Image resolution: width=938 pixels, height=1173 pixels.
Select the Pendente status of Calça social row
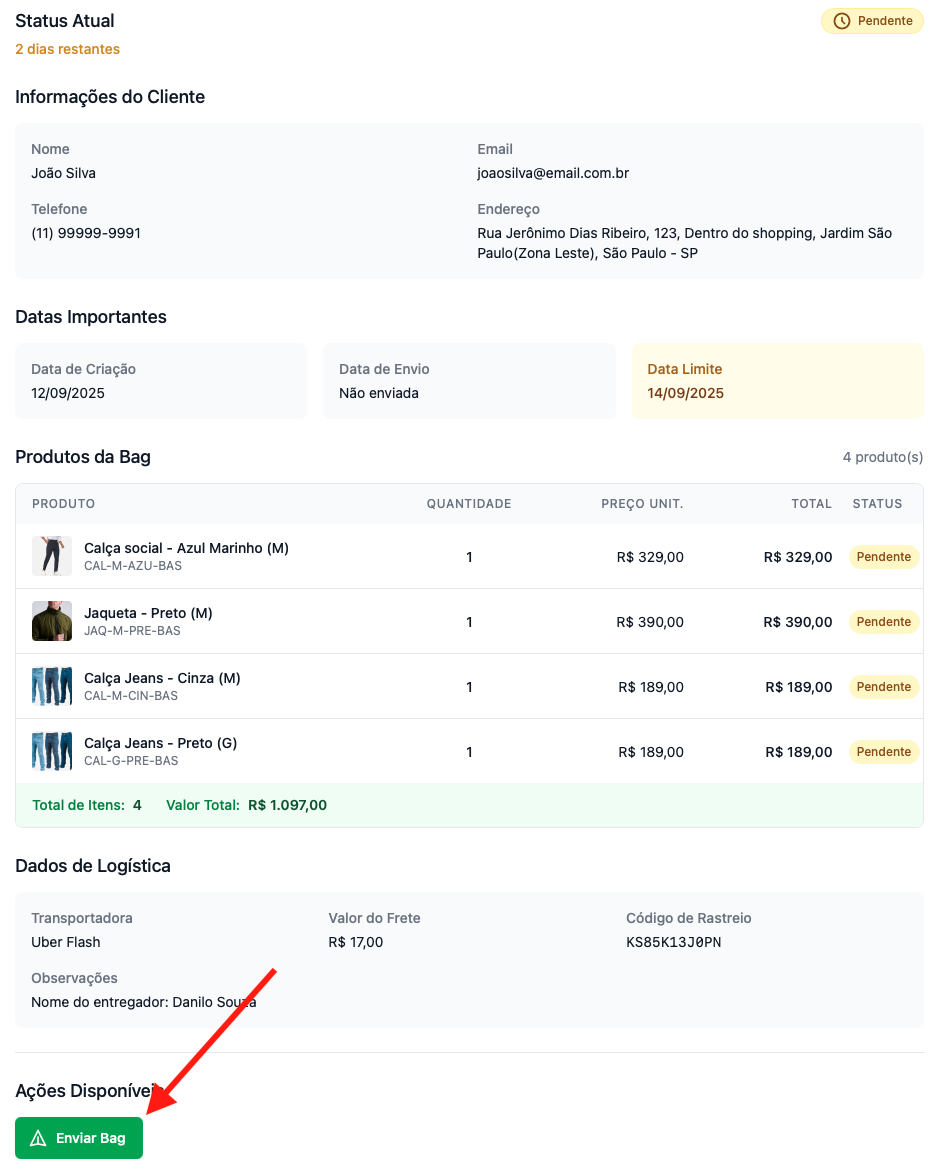click(883, 557)
